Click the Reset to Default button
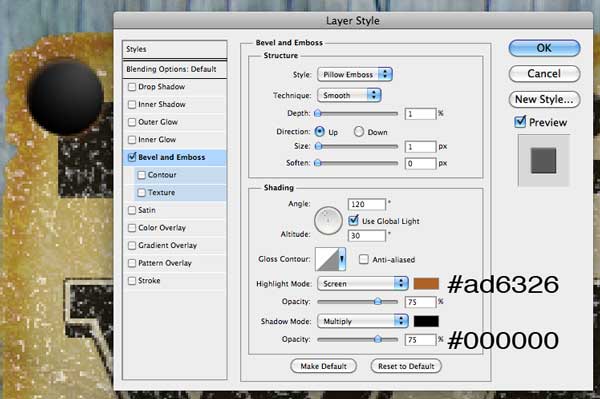The width and height of the screenshot is (600, 399). point(406,366)
